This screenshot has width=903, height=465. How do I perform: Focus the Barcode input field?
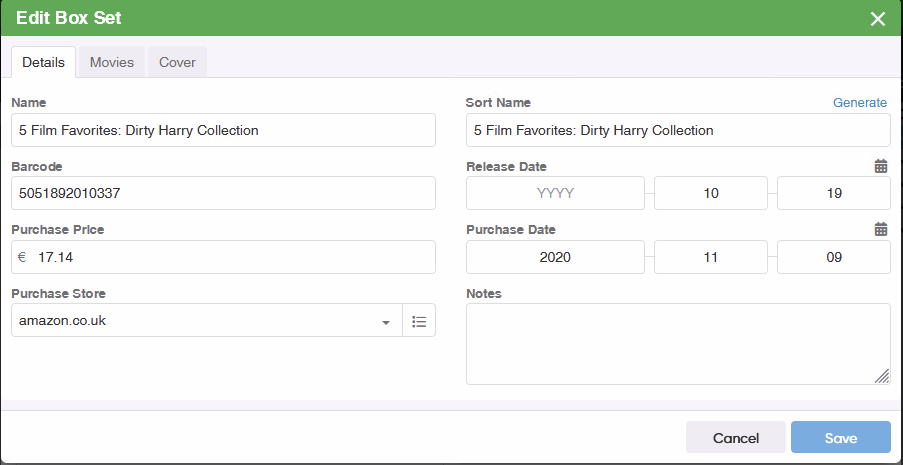coord(223,193)
